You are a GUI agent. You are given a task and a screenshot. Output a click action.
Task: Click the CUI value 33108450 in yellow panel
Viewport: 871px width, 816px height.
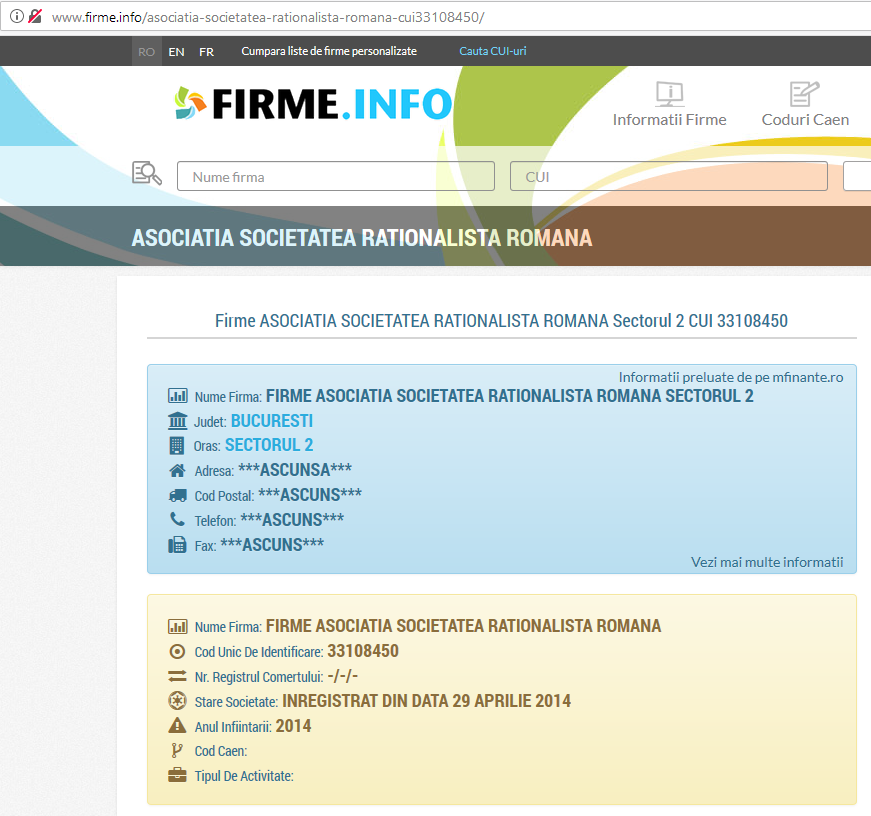(x=363, y=651)
